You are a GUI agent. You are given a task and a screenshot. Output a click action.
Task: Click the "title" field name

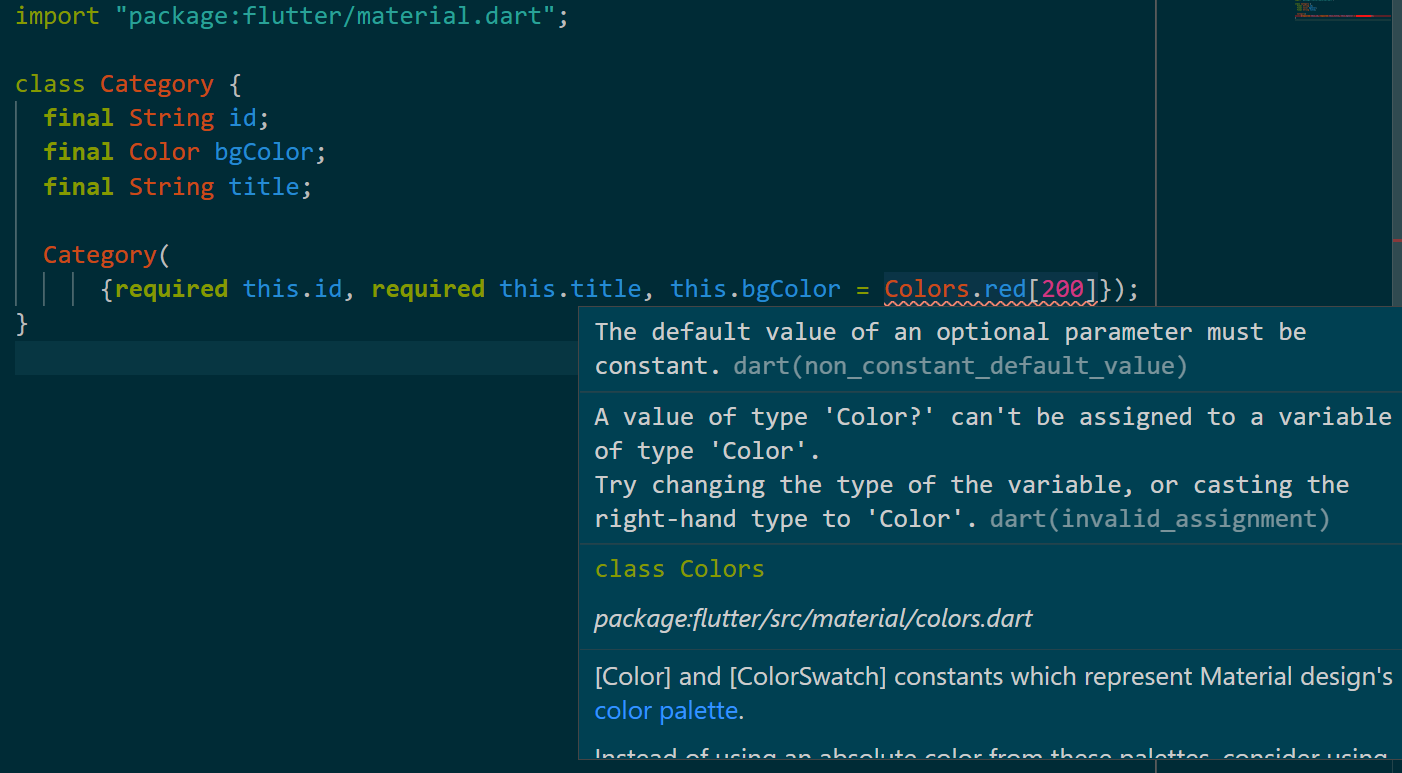[263, 187]
